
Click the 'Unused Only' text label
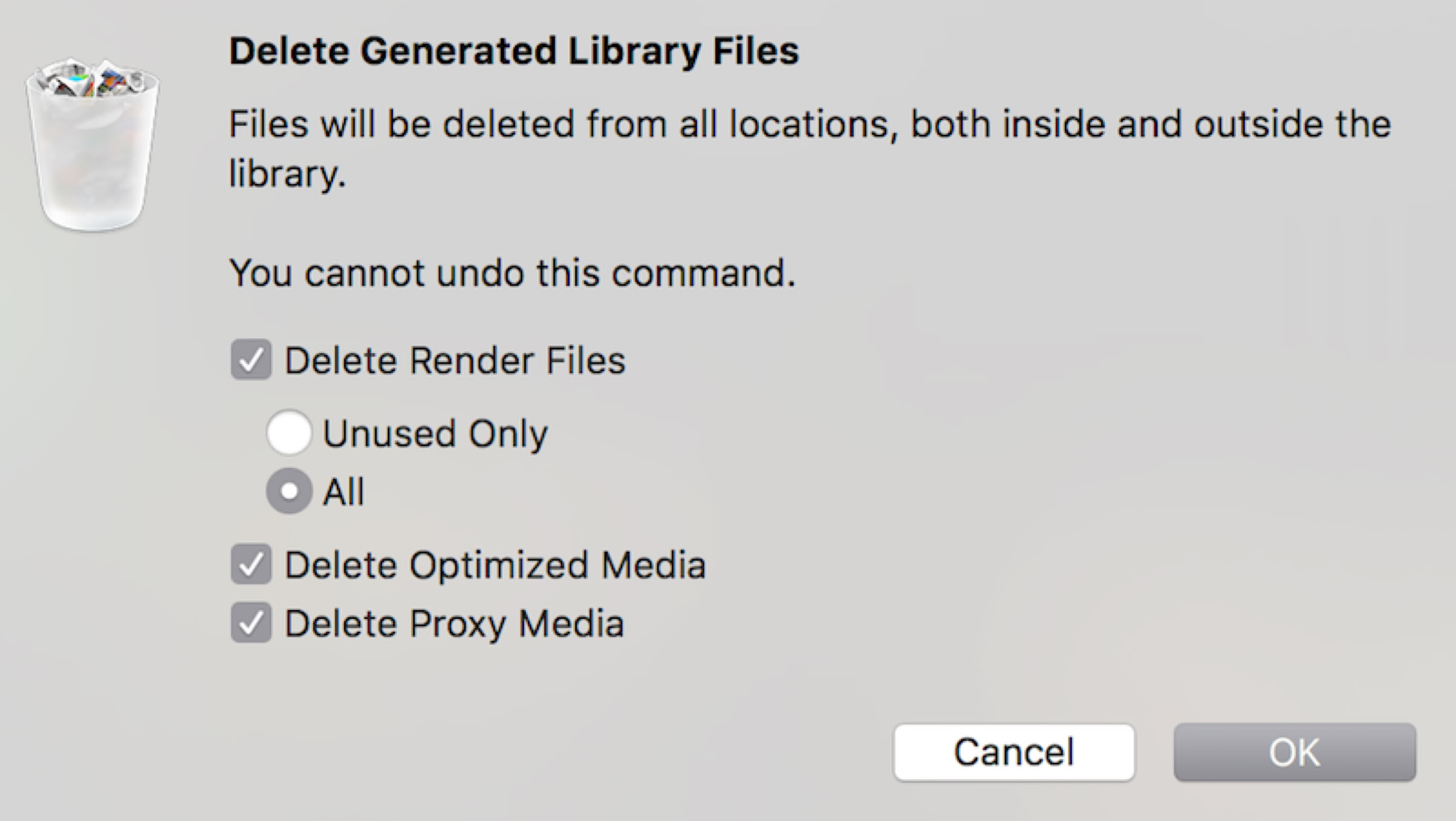click(x=435, y=433)
